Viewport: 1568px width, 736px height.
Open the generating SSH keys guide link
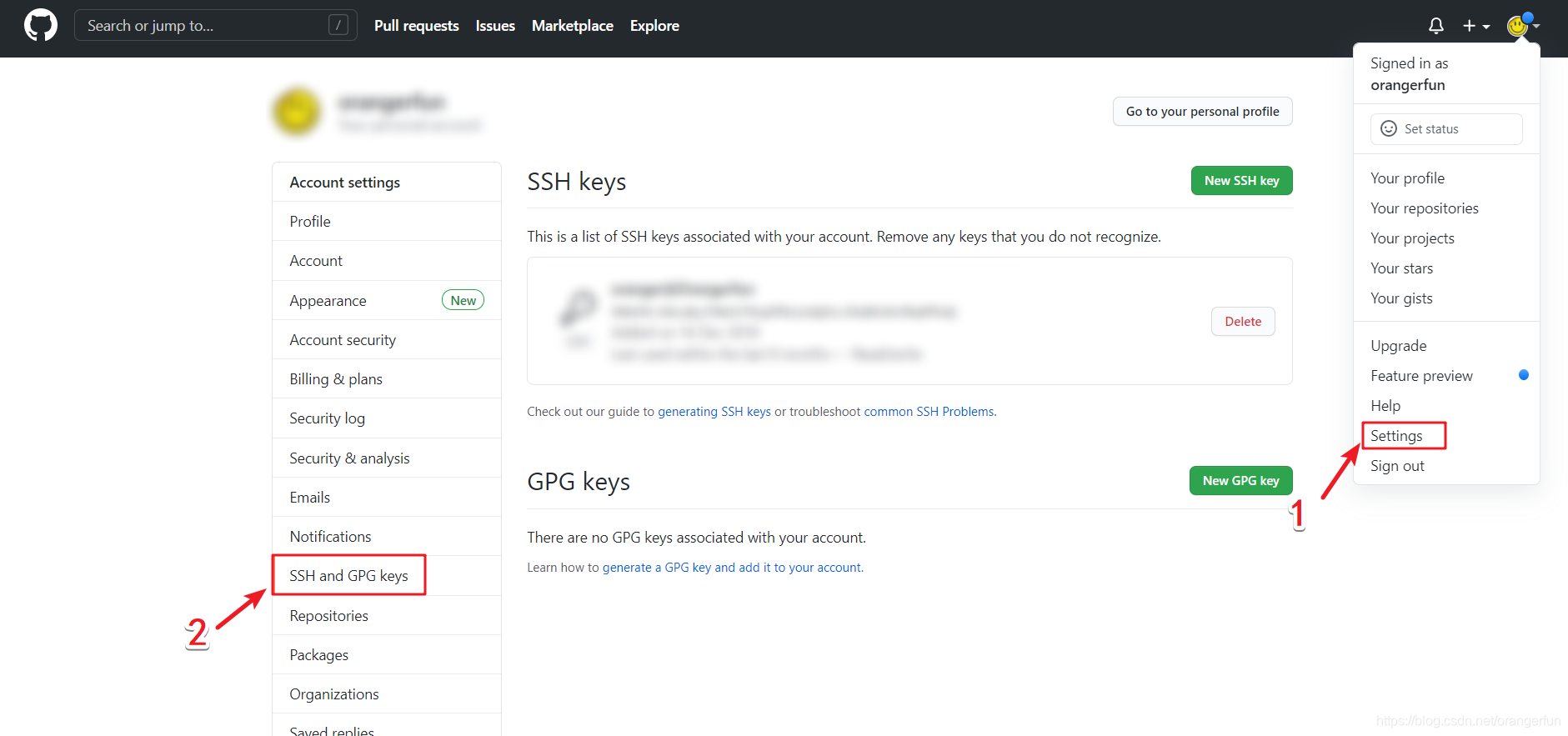click(714, 412)
